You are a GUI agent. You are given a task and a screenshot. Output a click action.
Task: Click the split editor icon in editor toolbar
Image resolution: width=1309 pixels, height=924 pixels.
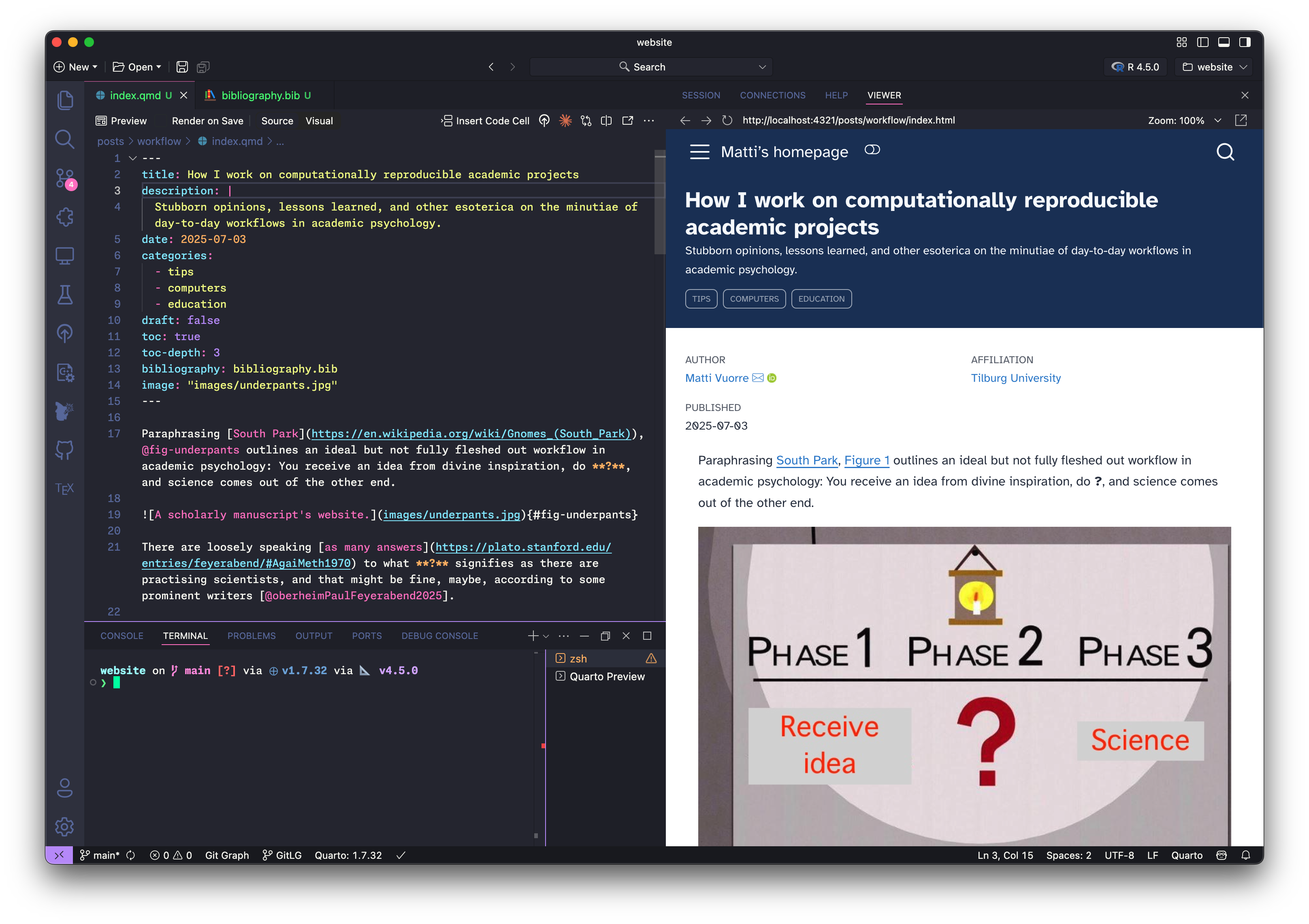(606, 120)
